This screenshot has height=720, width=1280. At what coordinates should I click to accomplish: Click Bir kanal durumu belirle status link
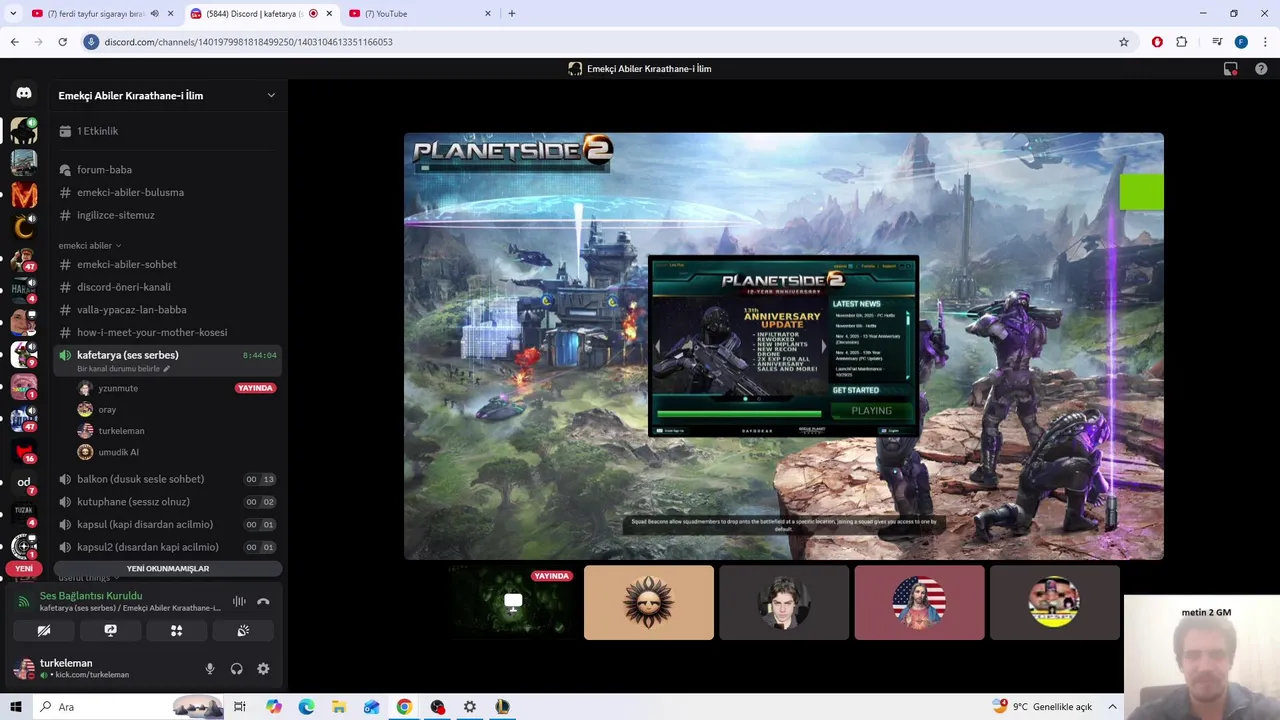123,369
